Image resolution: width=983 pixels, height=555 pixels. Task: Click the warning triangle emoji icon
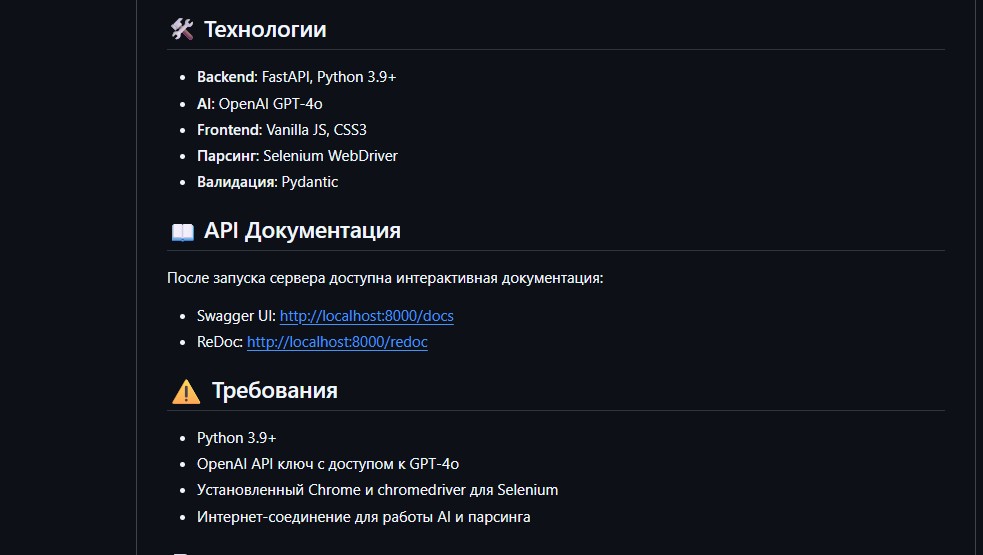click(186, 391)
